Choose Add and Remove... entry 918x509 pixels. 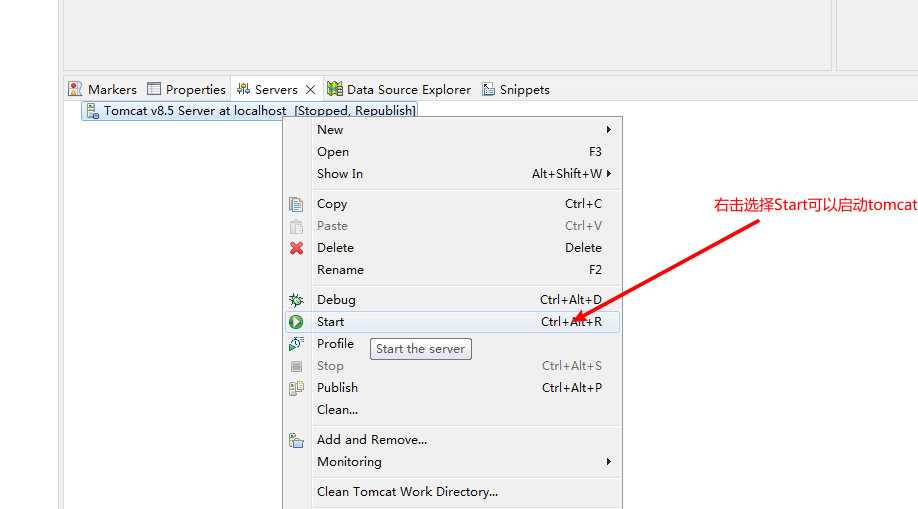(x=452, y=439)
